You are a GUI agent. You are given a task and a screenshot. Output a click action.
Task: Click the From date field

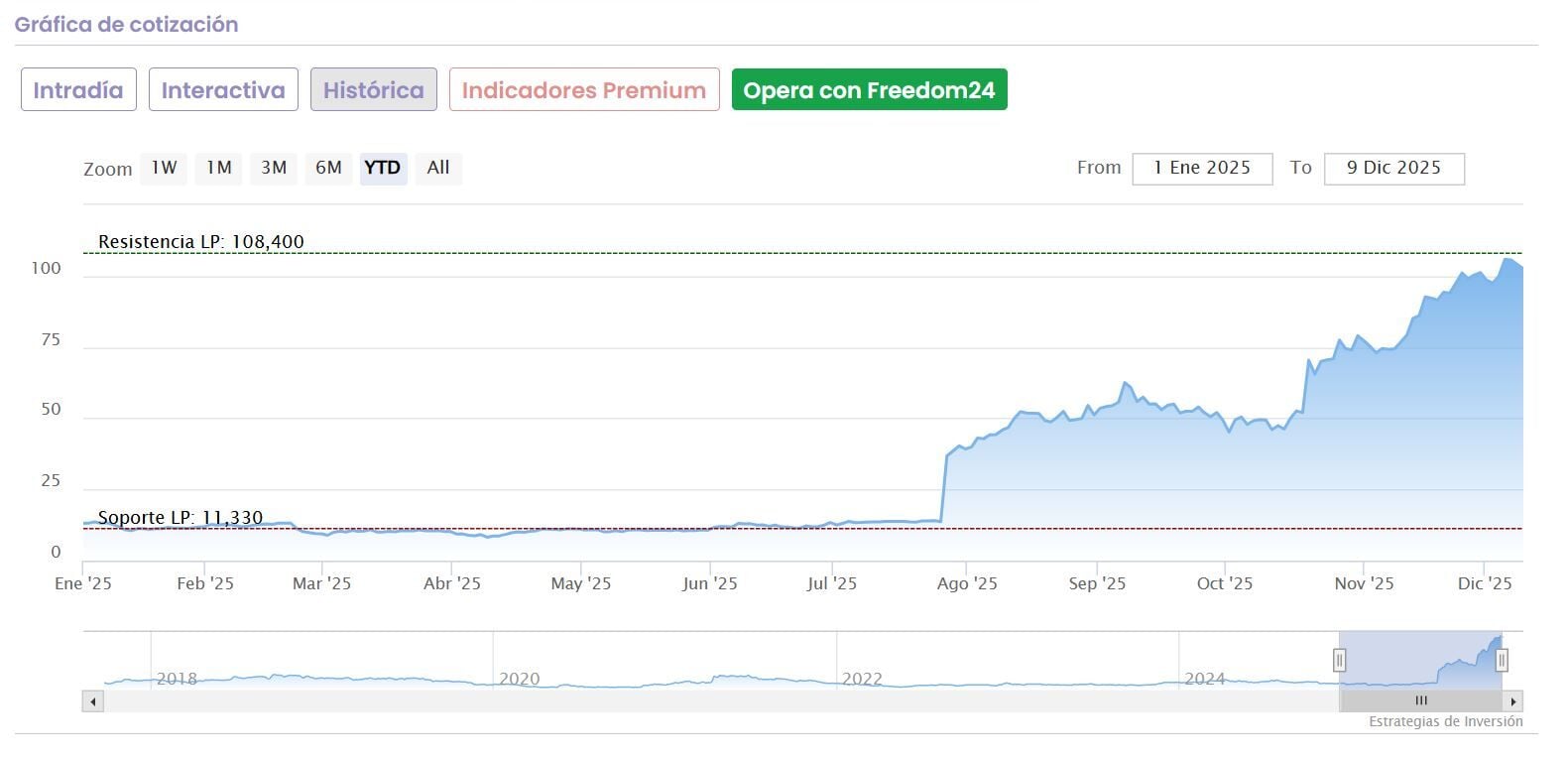coord(1202,169)
